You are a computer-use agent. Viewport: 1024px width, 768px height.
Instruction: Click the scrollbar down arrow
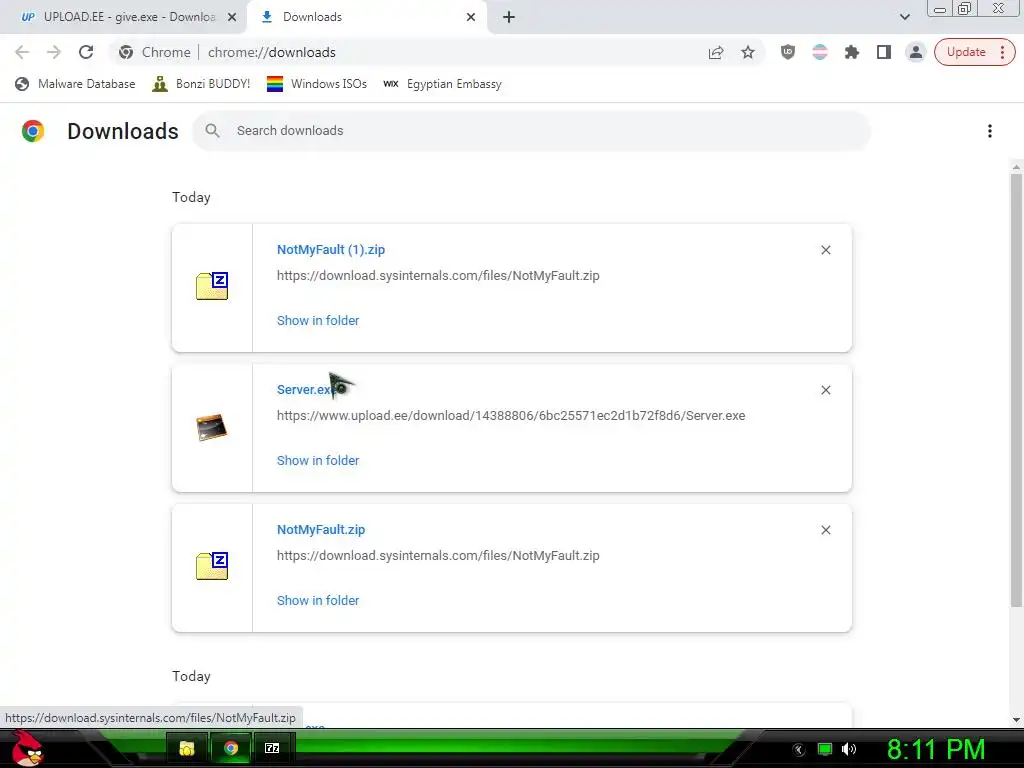[x=1016, y=720]
